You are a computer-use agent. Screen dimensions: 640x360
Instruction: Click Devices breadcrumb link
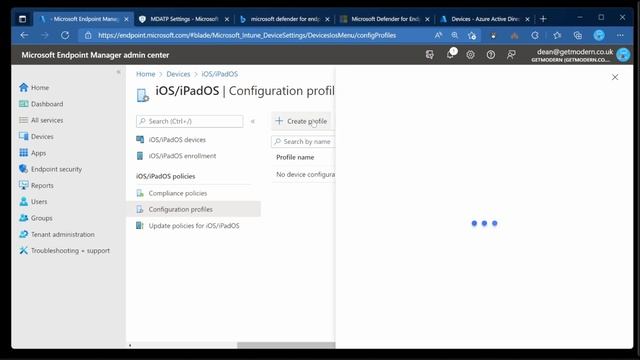tap(178, 74)
